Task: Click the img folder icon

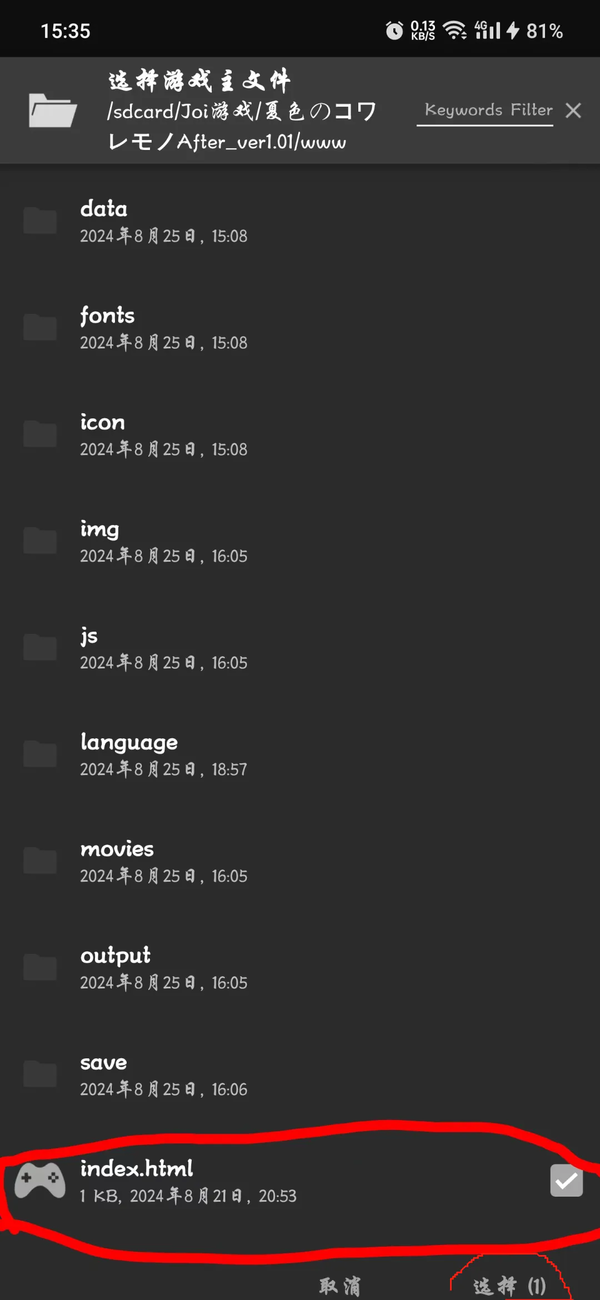Action: [x=40, y=541]
